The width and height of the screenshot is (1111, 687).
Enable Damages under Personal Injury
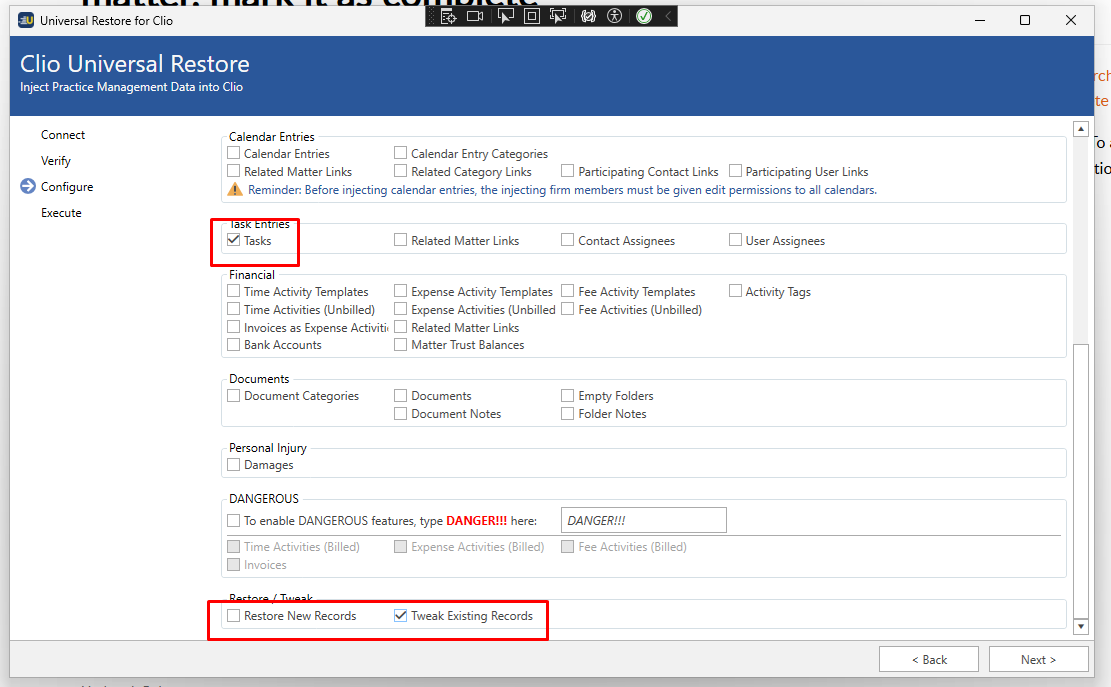(233, 465)
